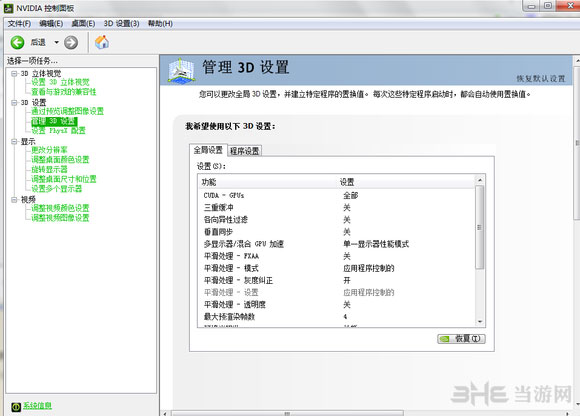The height and width of the screenshot is (416, 580).
Task: Select the 垂直同步 row
Action: pyautogui.click(x=337, y=232)
